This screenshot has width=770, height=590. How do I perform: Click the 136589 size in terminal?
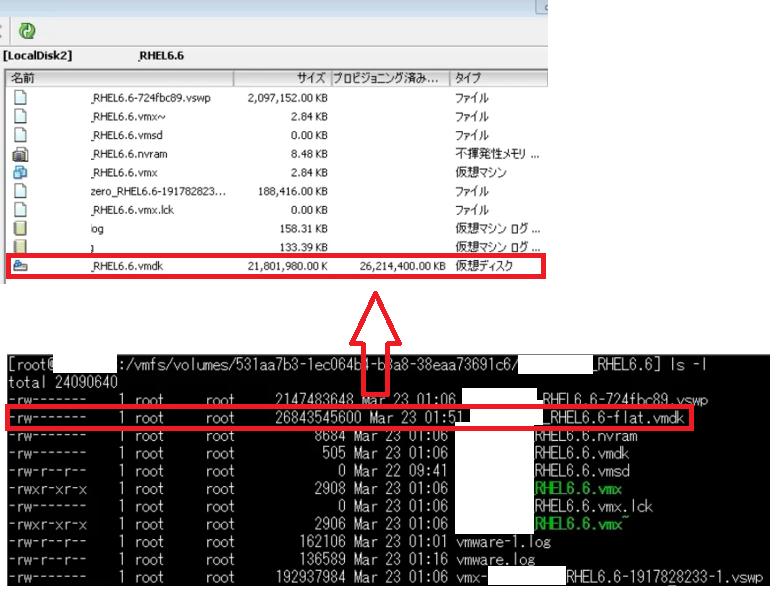(x=322, y=560)
